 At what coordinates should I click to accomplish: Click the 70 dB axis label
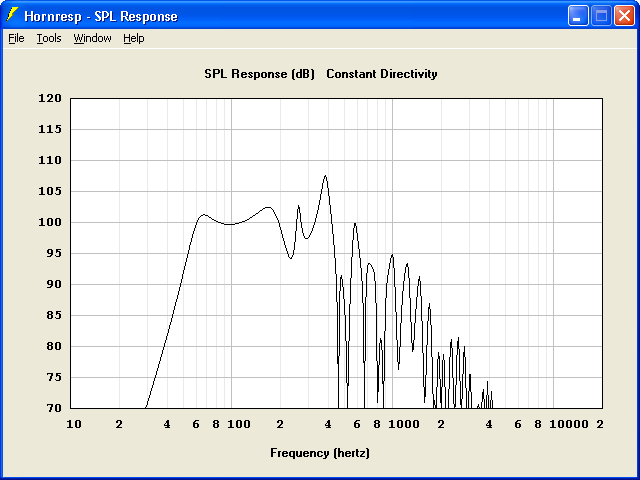(x=54, y=408)
